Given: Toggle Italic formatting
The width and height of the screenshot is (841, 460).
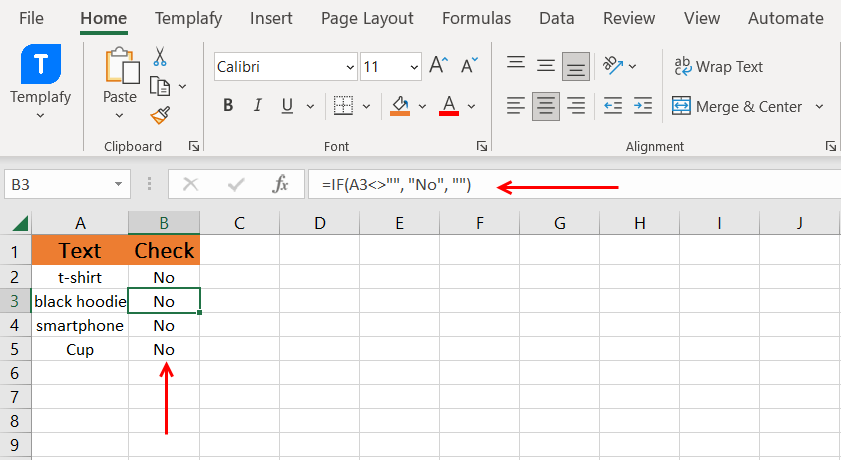Looking at the screenshot, I should click(x=257, y=106).
